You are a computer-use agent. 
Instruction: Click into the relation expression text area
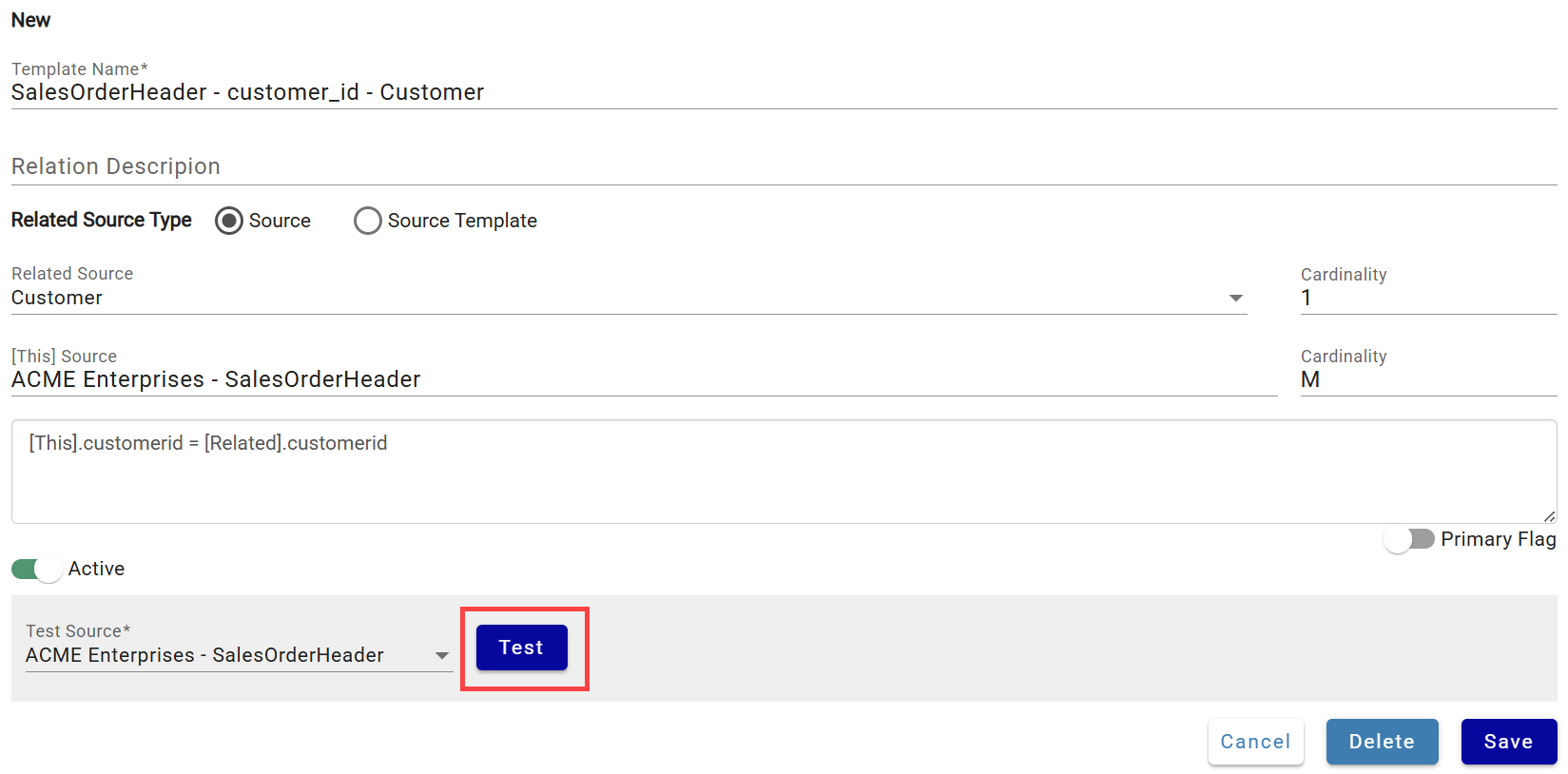tap(784, 472)
